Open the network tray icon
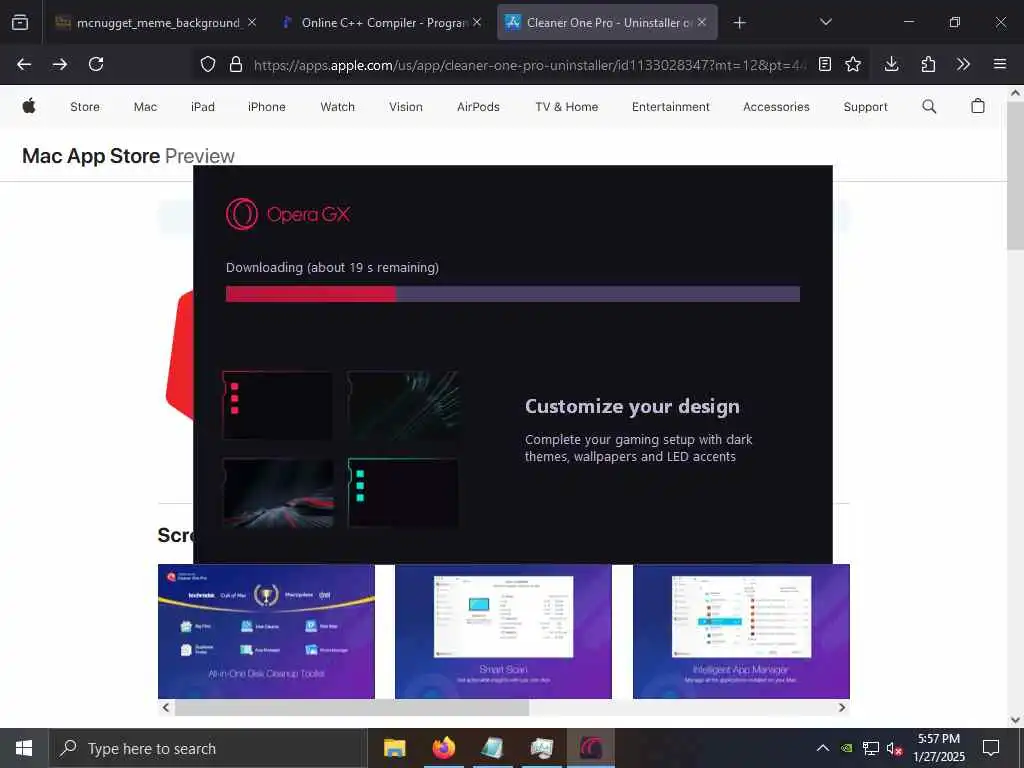 coord(871,748)
